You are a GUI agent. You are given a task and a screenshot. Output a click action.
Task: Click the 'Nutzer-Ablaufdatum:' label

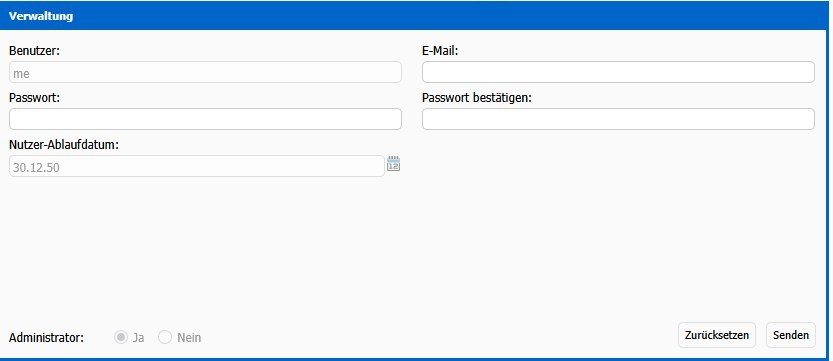tap(64, 144)
